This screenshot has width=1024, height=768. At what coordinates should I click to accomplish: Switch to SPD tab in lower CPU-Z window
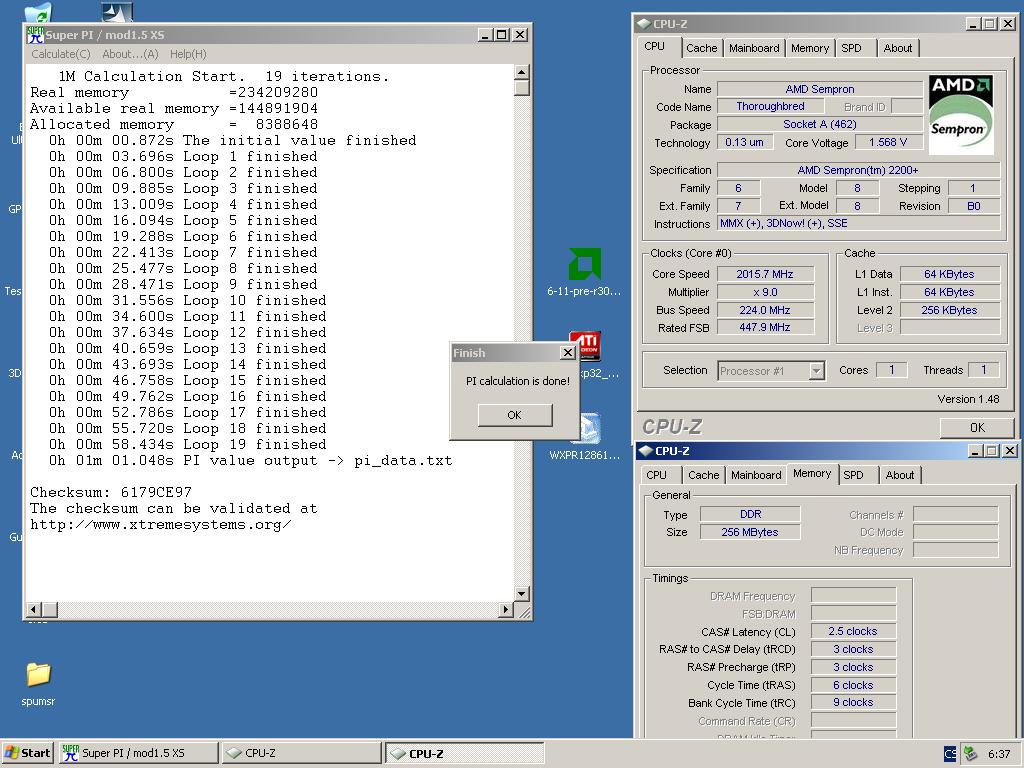point(853,475)
